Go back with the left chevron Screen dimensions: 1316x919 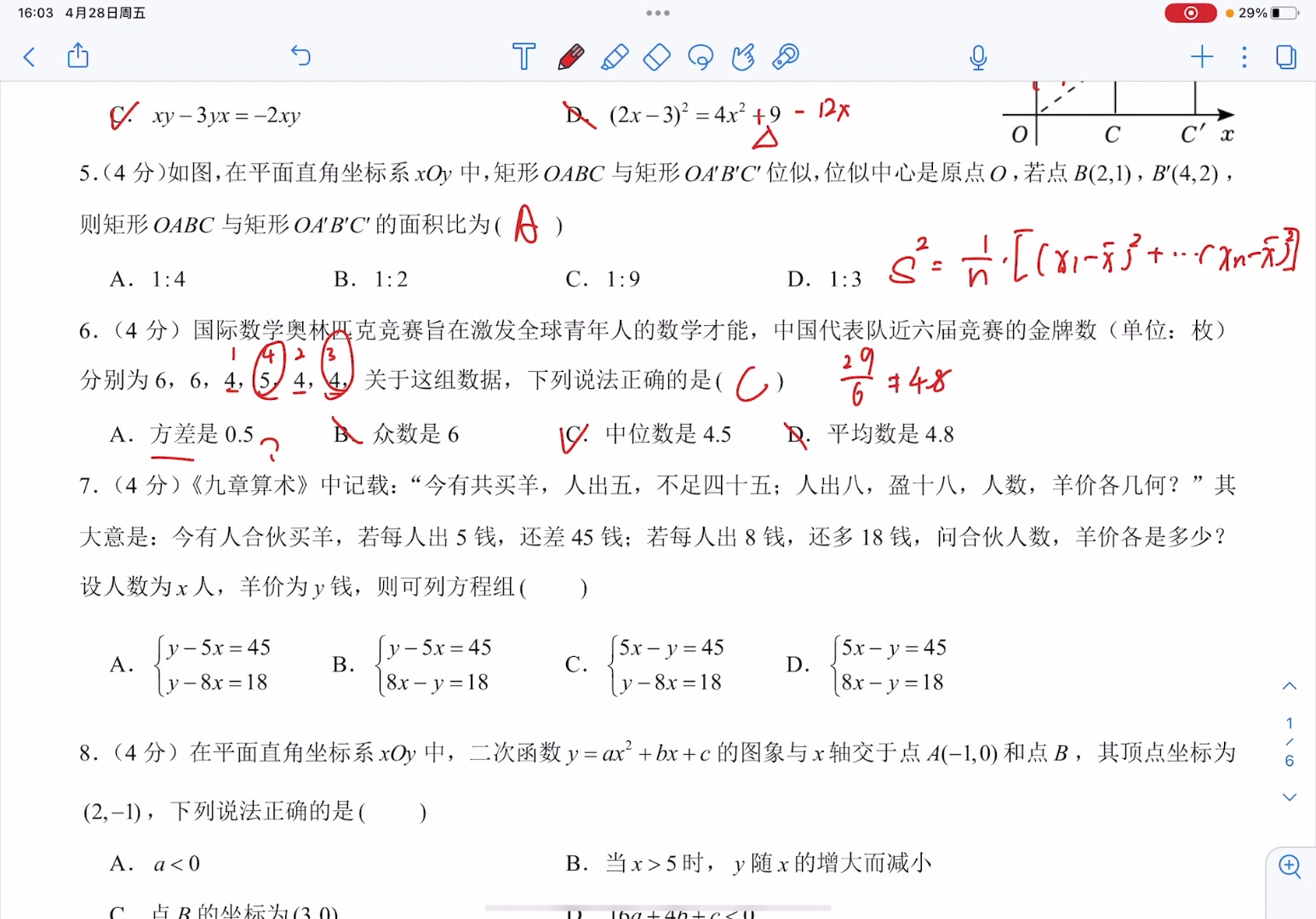(x=29, y=57)
